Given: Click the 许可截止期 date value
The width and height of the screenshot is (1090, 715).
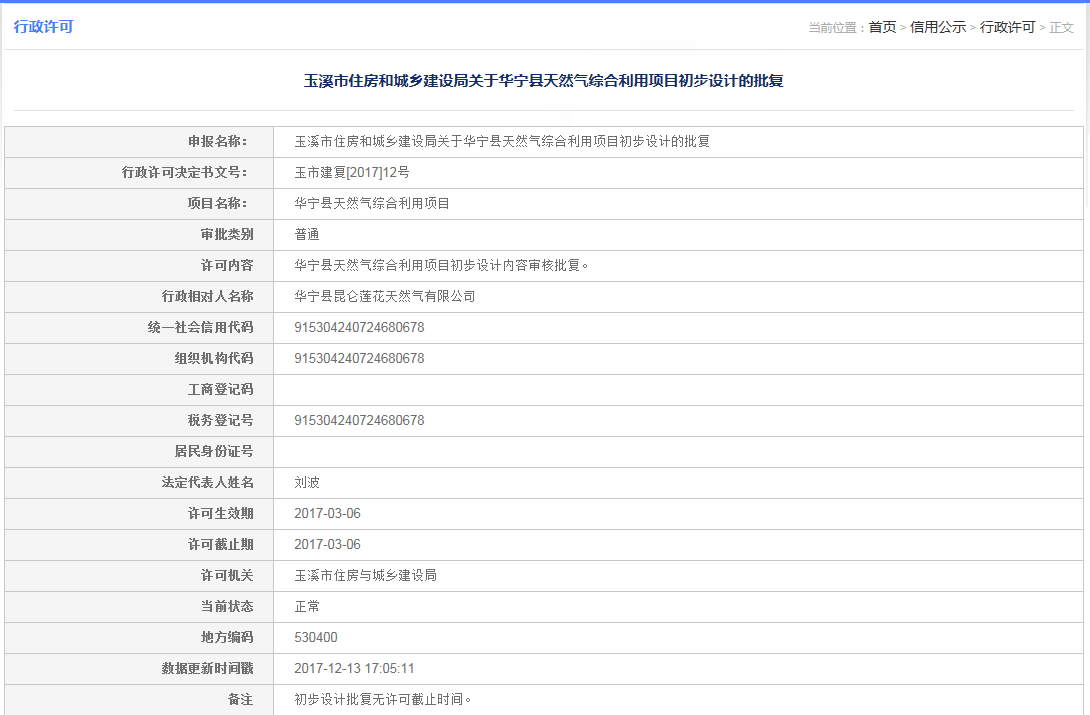Looking at the screenshot, I should pos(327,544).
